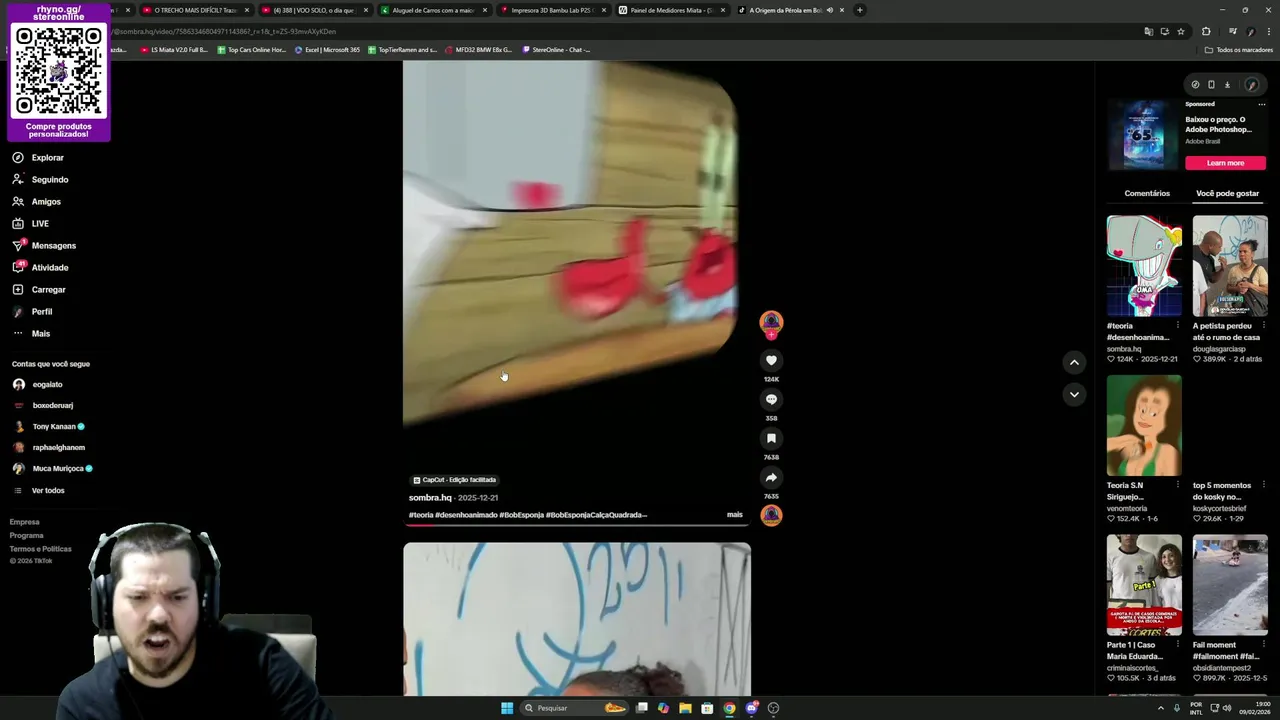Click the phone app icon in pill

pyautogui.click(x=1211, y=85)
